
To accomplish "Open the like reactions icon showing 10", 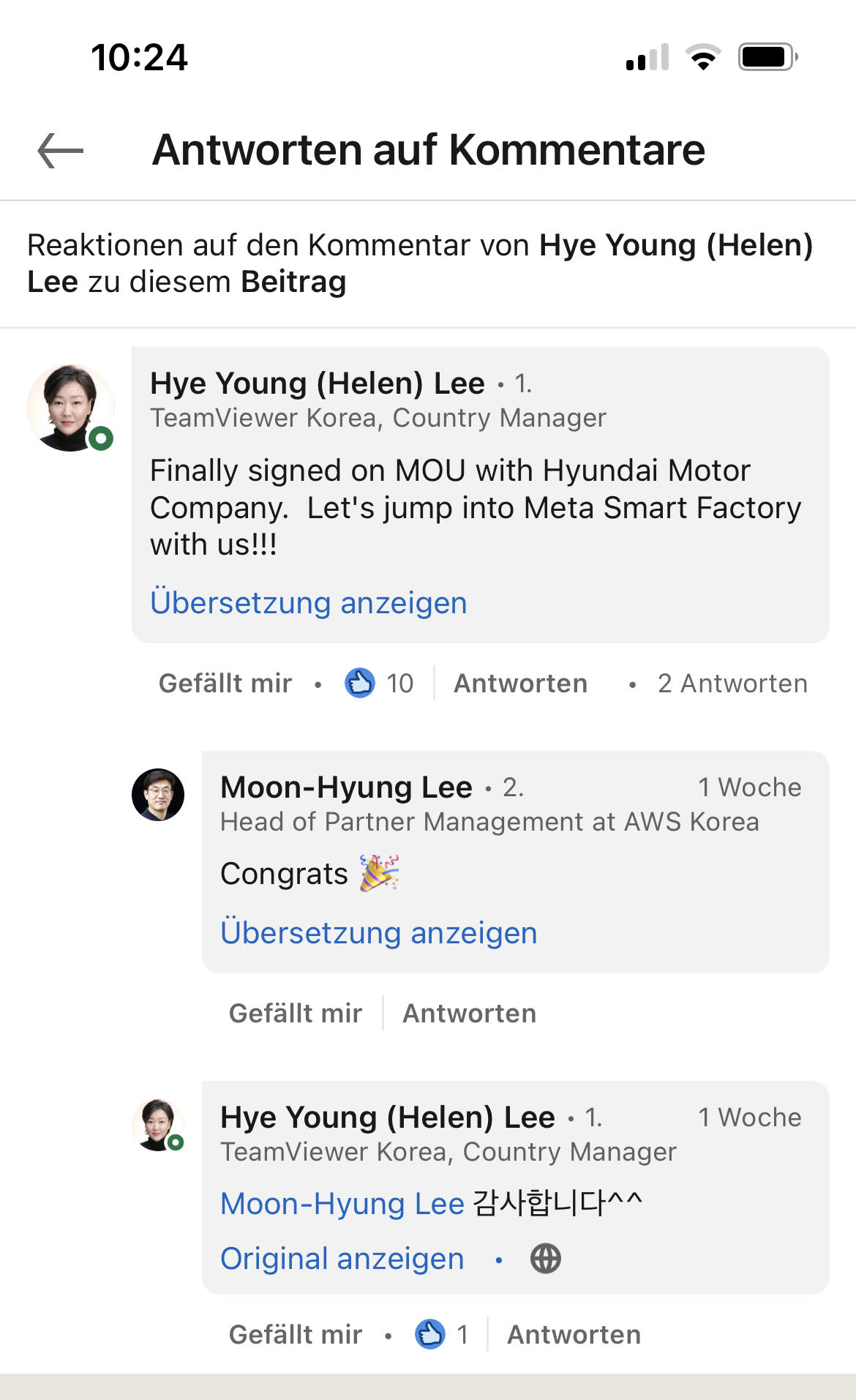I will click(360, 684).
